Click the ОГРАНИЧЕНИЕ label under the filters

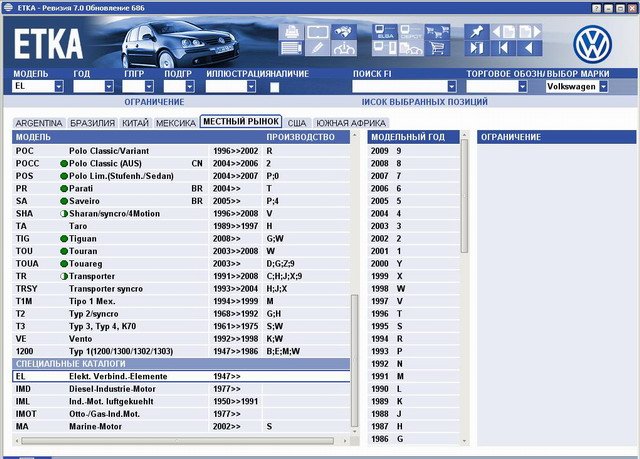[x=154, y=102]
